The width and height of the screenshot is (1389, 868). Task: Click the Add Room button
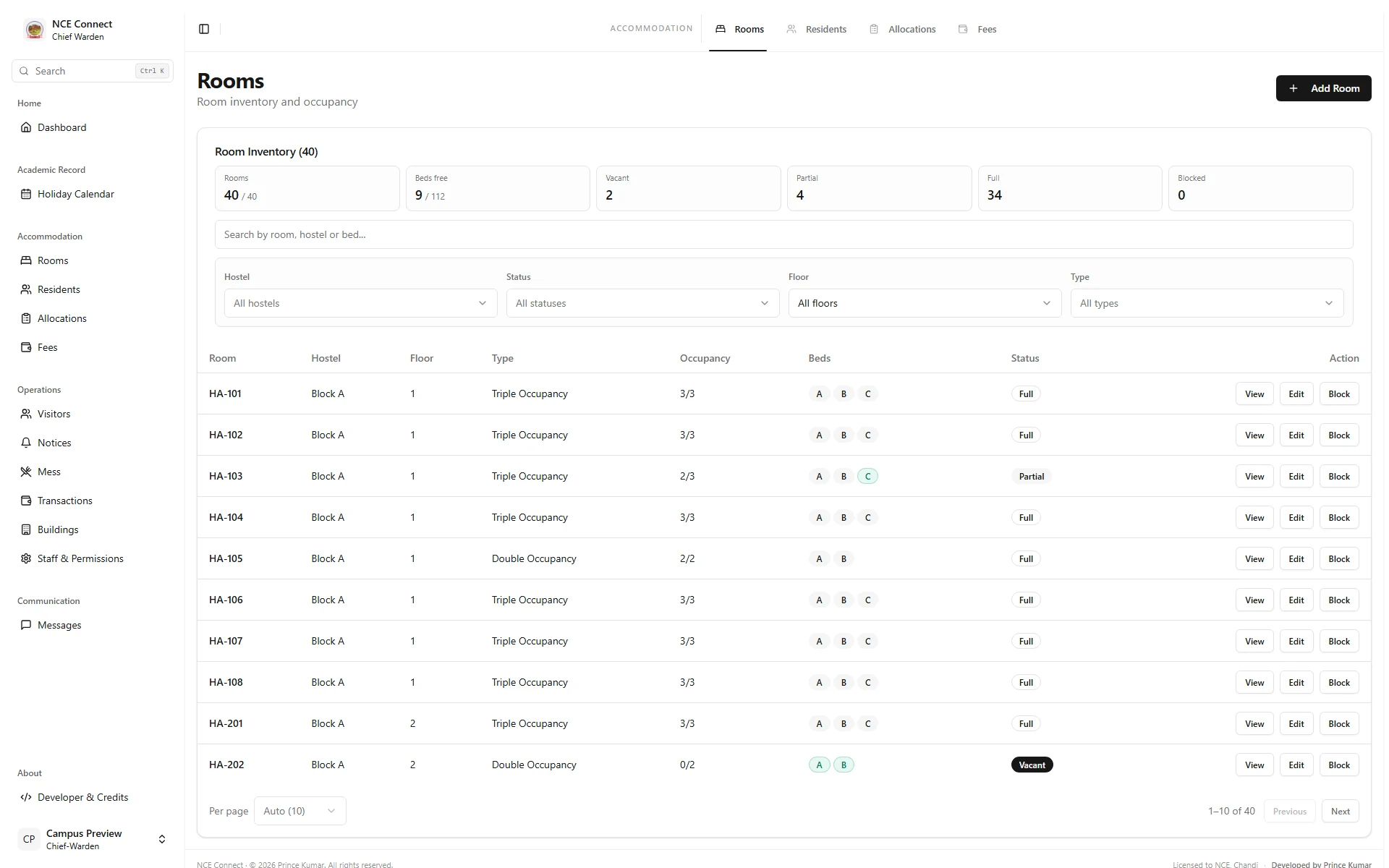pos(1323,88)
